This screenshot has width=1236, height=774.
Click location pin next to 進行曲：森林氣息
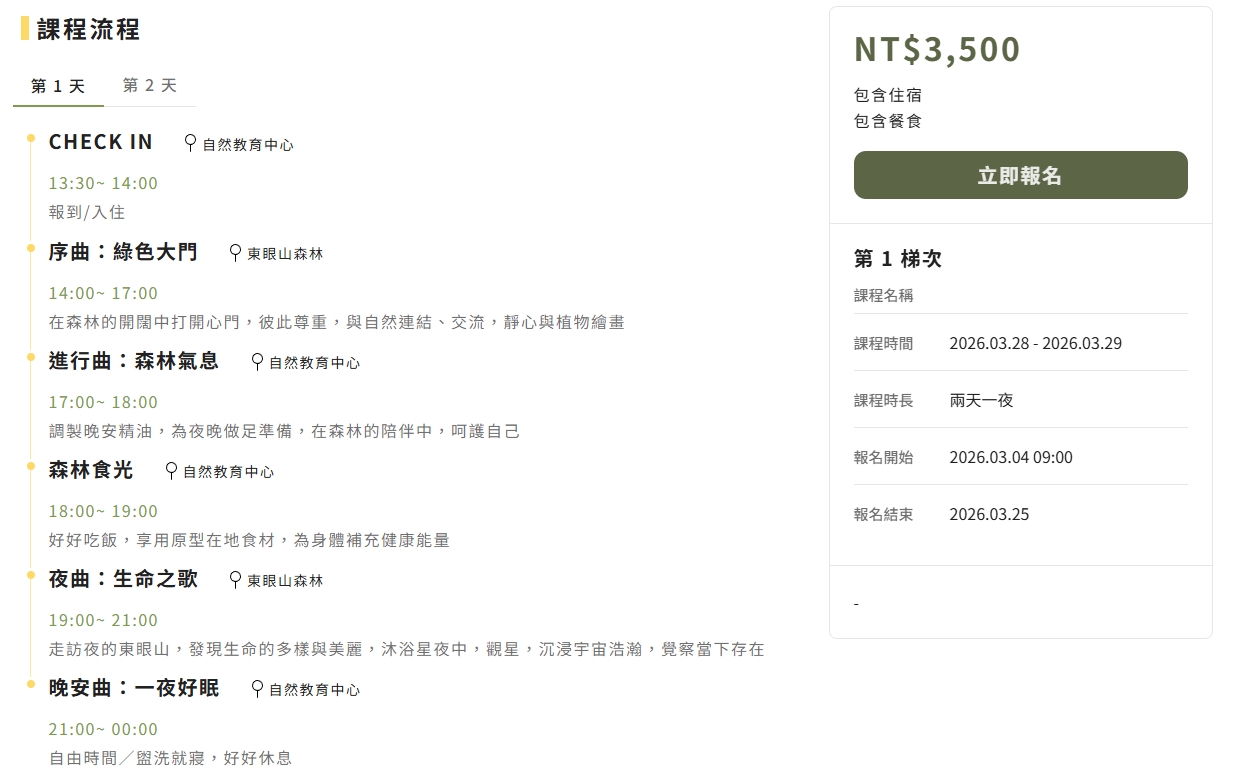[x=257, y=361]
